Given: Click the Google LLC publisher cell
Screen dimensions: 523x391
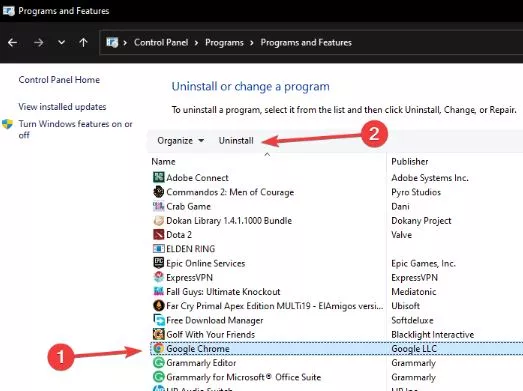Looking at the screenshot, I should pos(414,349).
